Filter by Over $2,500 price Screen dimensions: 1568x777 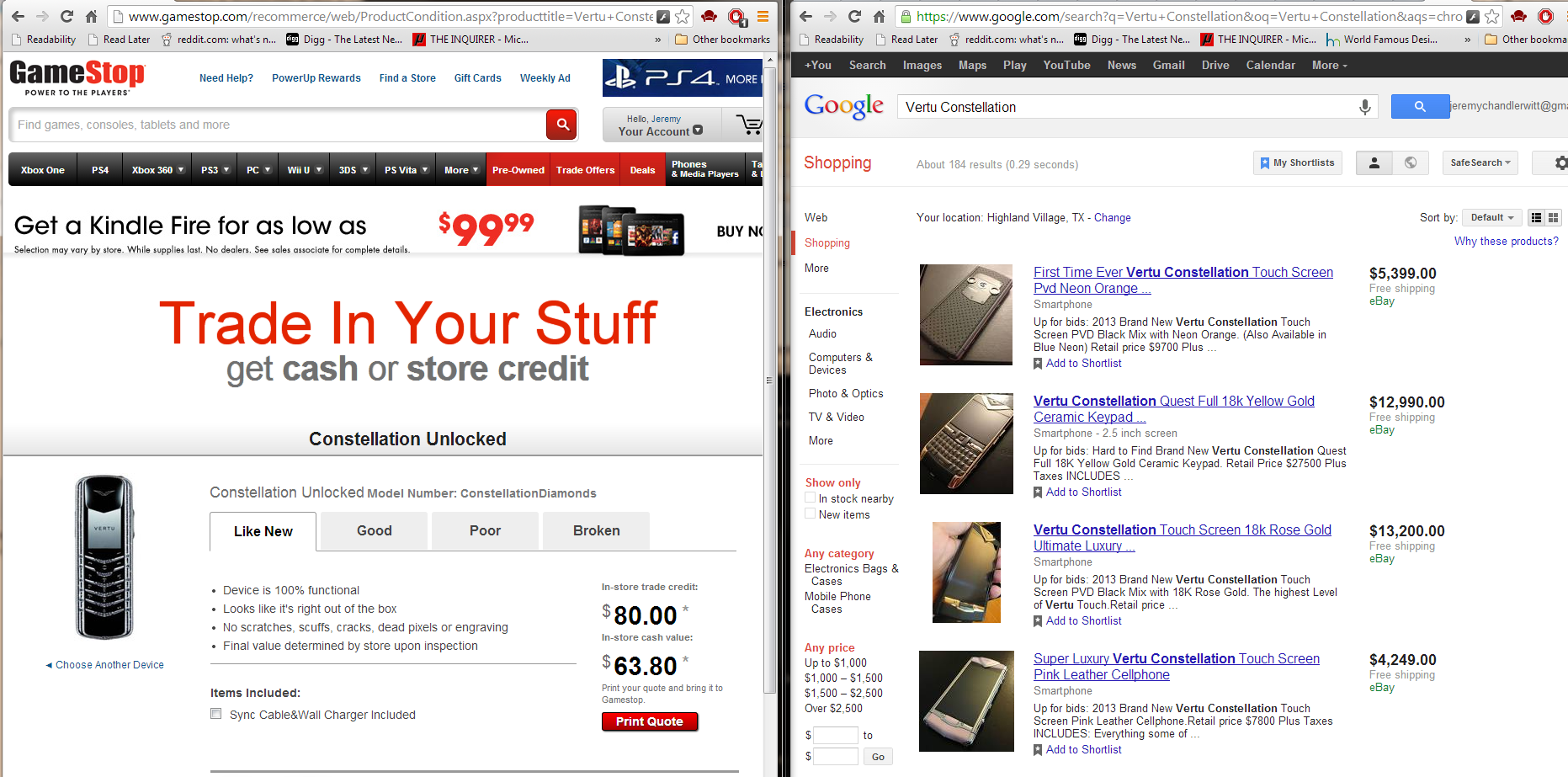coord(832,708)
